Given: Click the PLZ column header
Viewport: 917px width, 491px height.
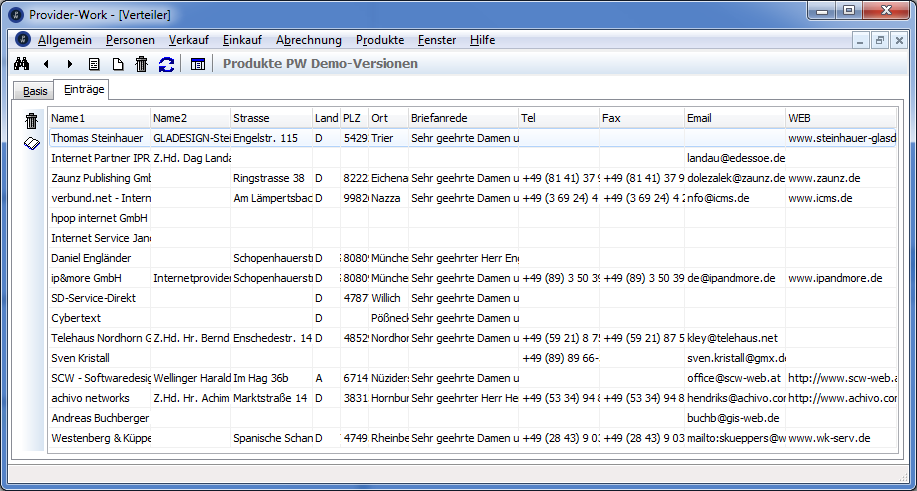Looking at the screenshot, I should (x=354, y=118).
